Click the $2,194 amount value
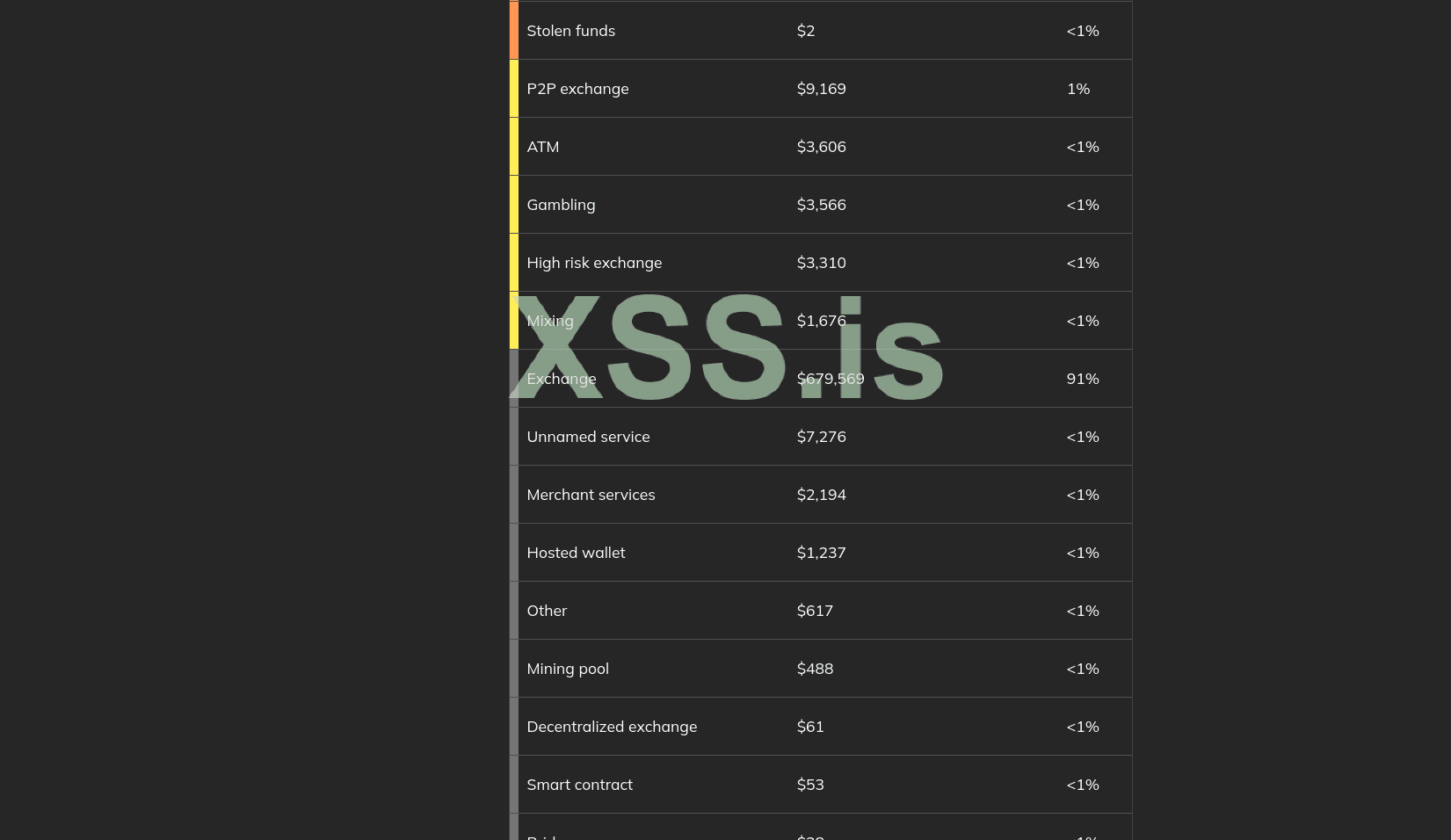The width and height of the screenshot is (1451, 840). 821,495
